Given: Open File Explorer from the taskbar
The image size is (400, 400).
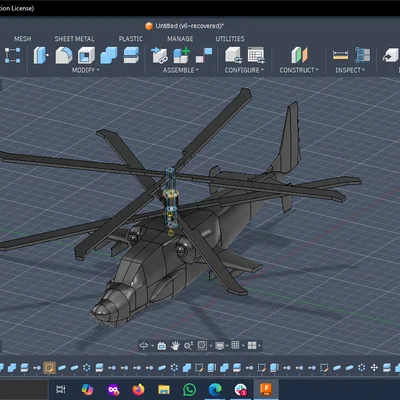Looking at the screenshot, I should [164, 389].
